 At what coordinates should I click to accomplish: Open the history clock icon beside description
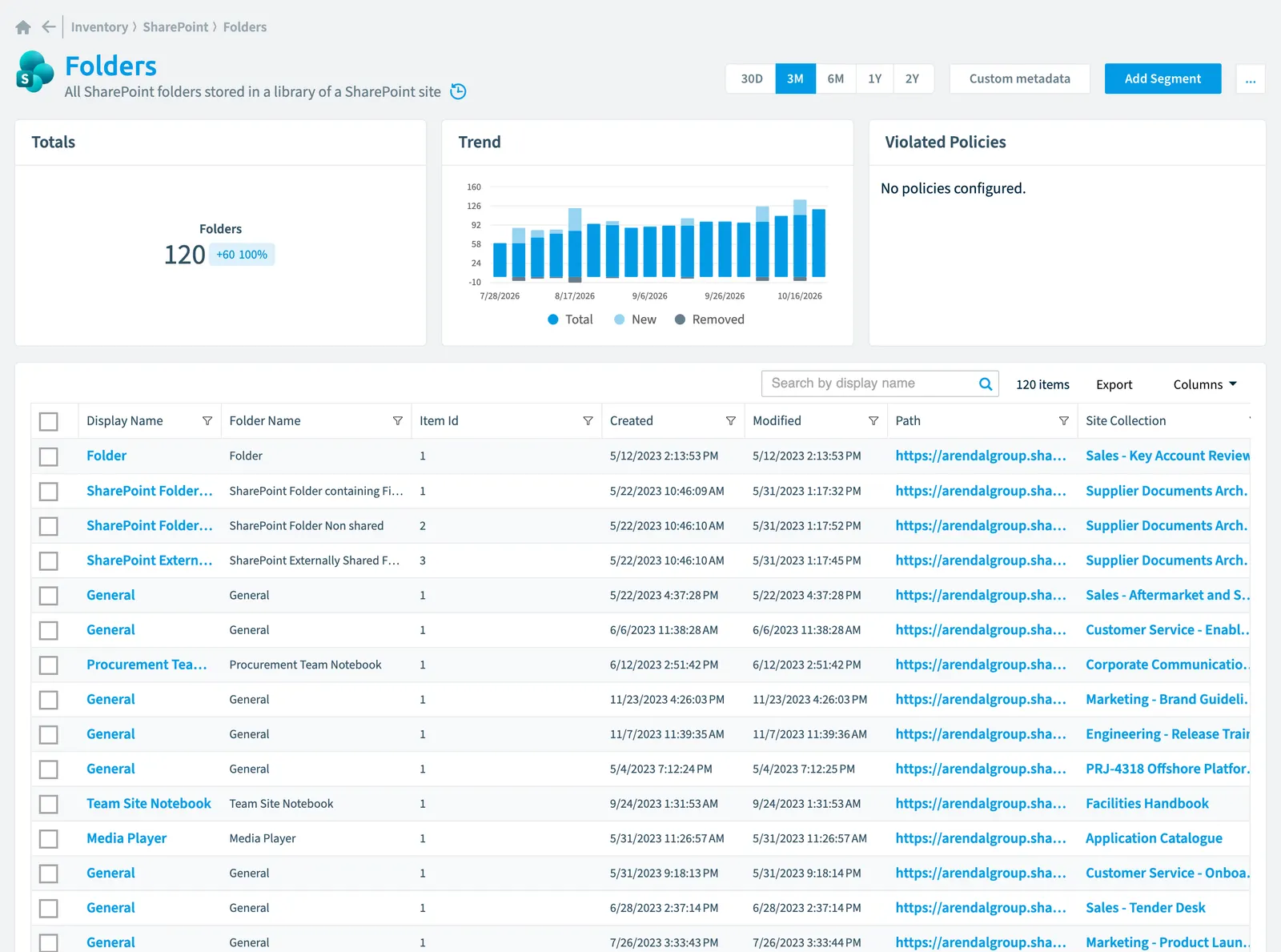pyautogui.click(x=458, y=91)
